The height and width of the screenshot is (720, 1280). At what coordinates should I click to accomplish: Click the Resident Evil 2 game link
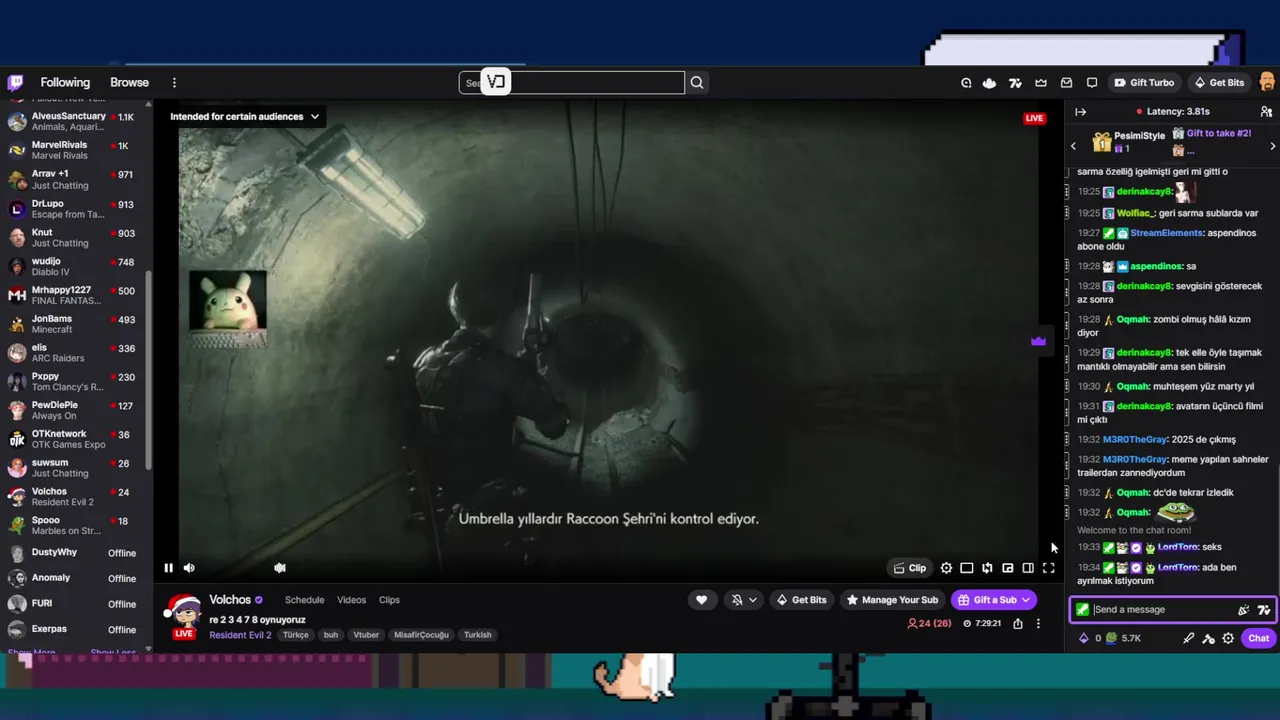(x=240, y=635)
